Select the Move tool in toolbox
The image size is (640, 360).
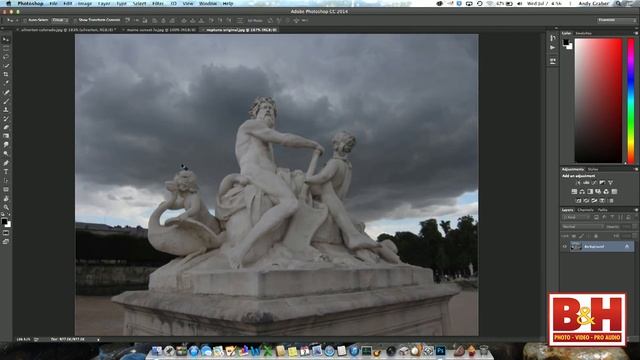6,39
